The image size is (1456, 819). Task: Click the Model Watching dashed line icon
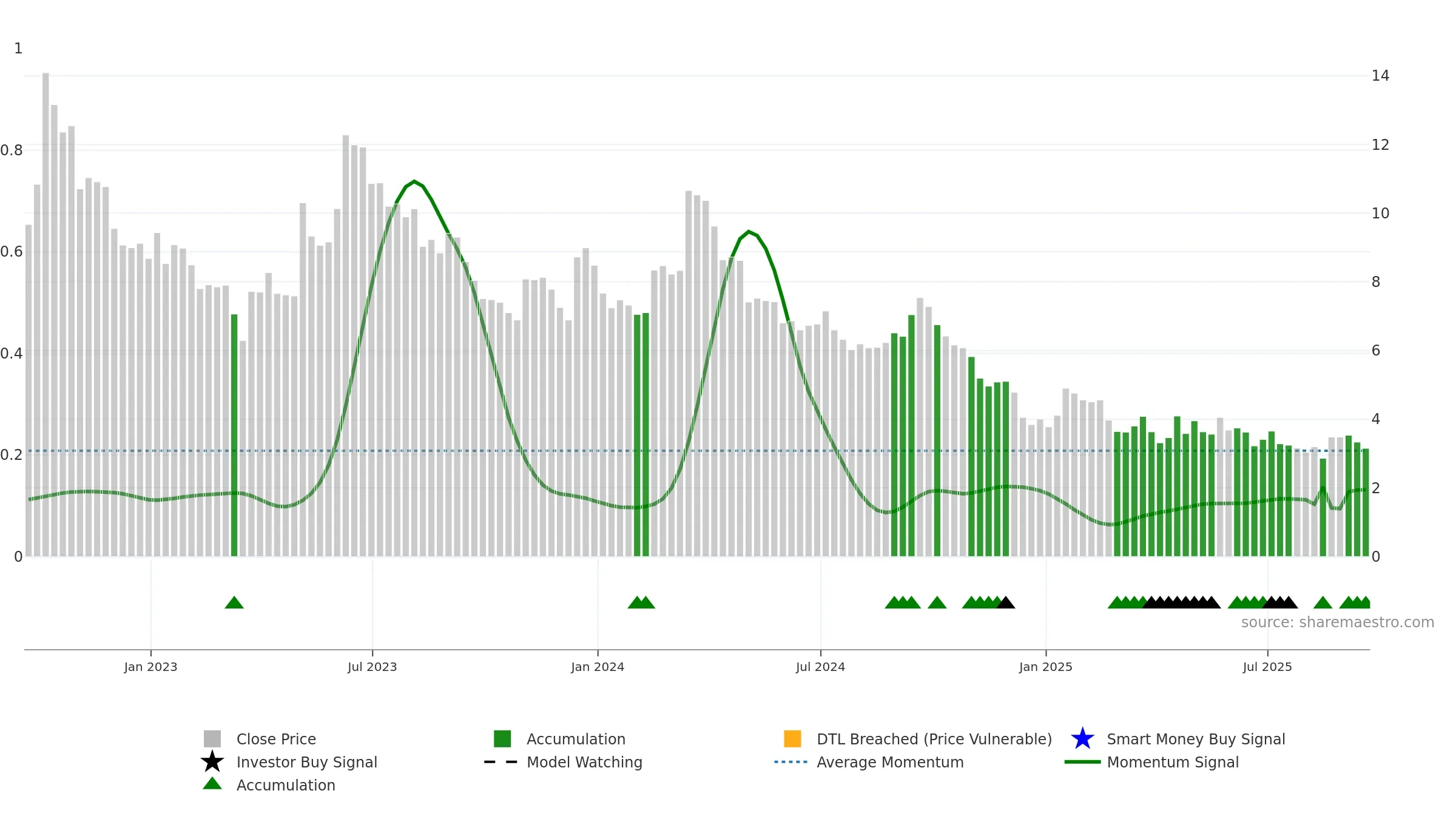click(500, 762)
